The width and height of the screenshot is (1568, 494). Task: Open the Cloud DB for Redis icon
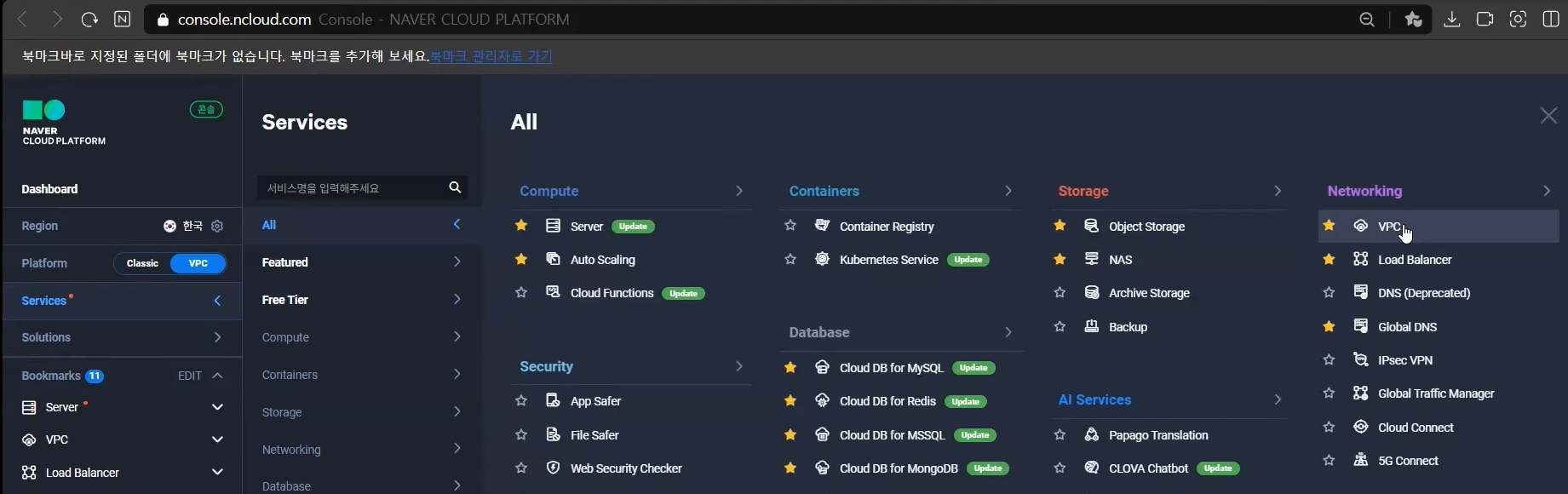point(822,400)
